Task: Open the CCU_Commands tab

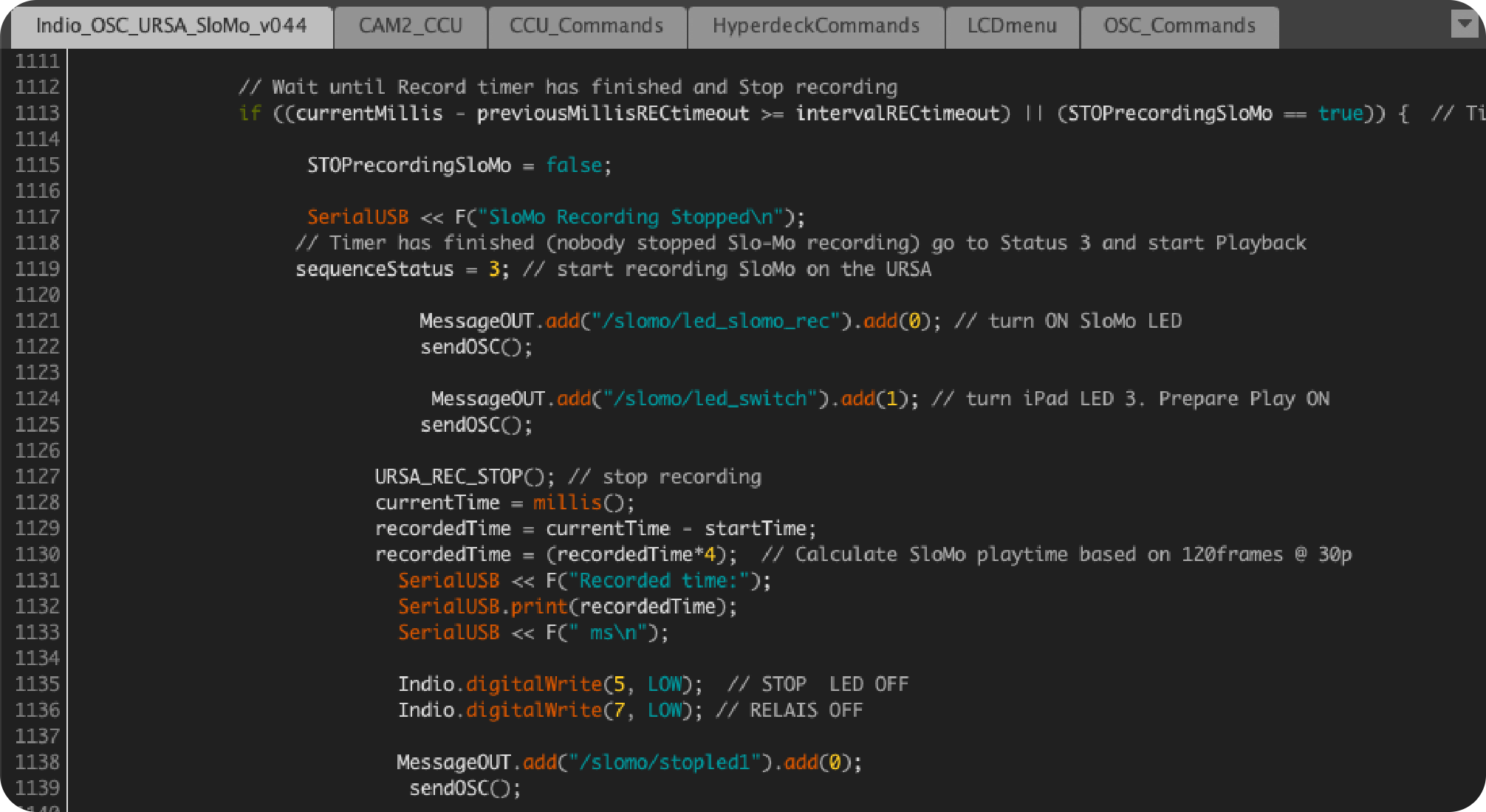Action: click(586, 26)
